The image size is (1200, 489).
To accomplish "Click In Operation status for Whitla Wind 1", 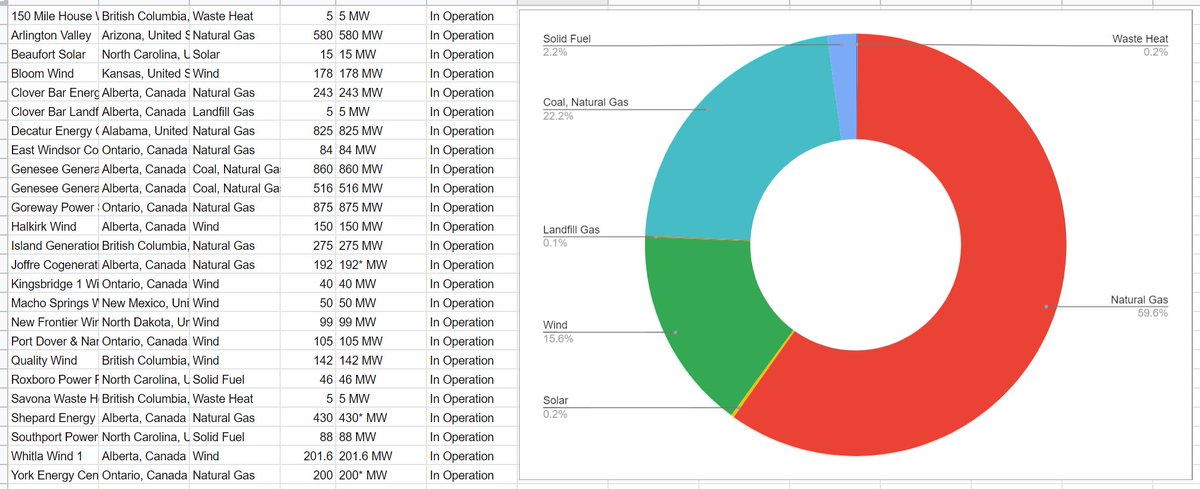I will [470, 456].
